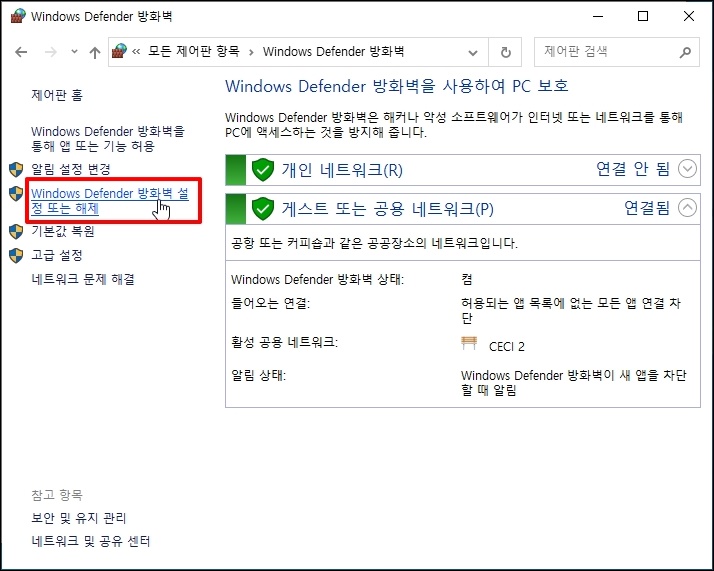Click the firewall icon in address bar
Viewport: 714px width, 571px height.
click(119, 51)
